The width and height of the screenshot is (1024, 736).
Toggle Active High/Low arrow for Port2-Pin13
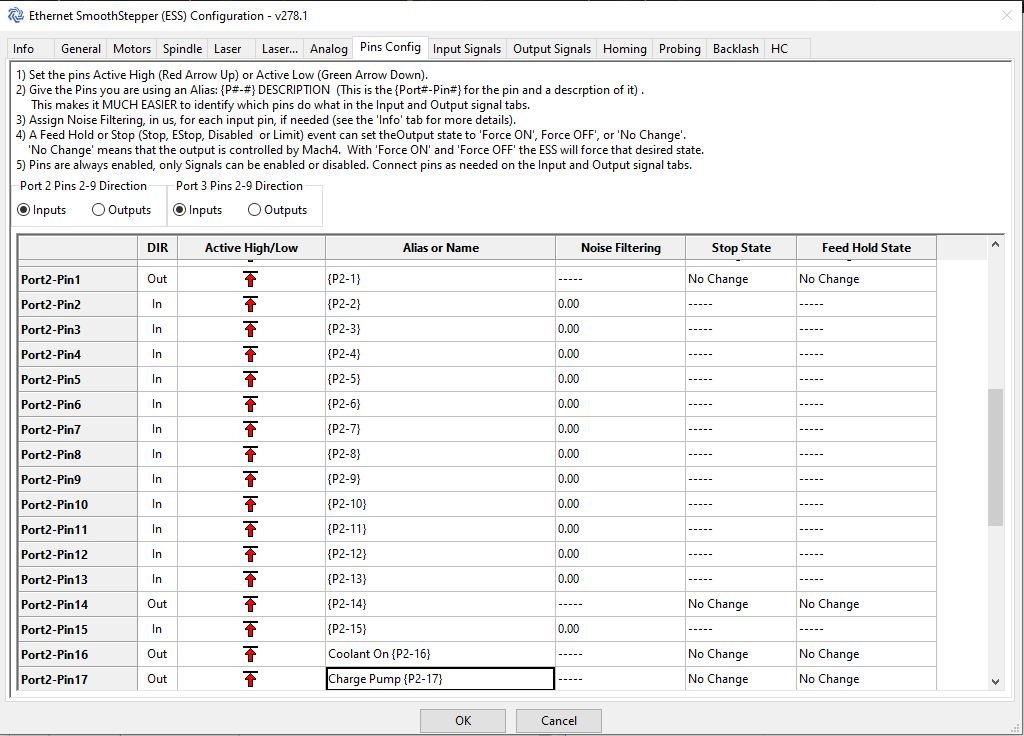pyautogui.click(x=250, y=579)
